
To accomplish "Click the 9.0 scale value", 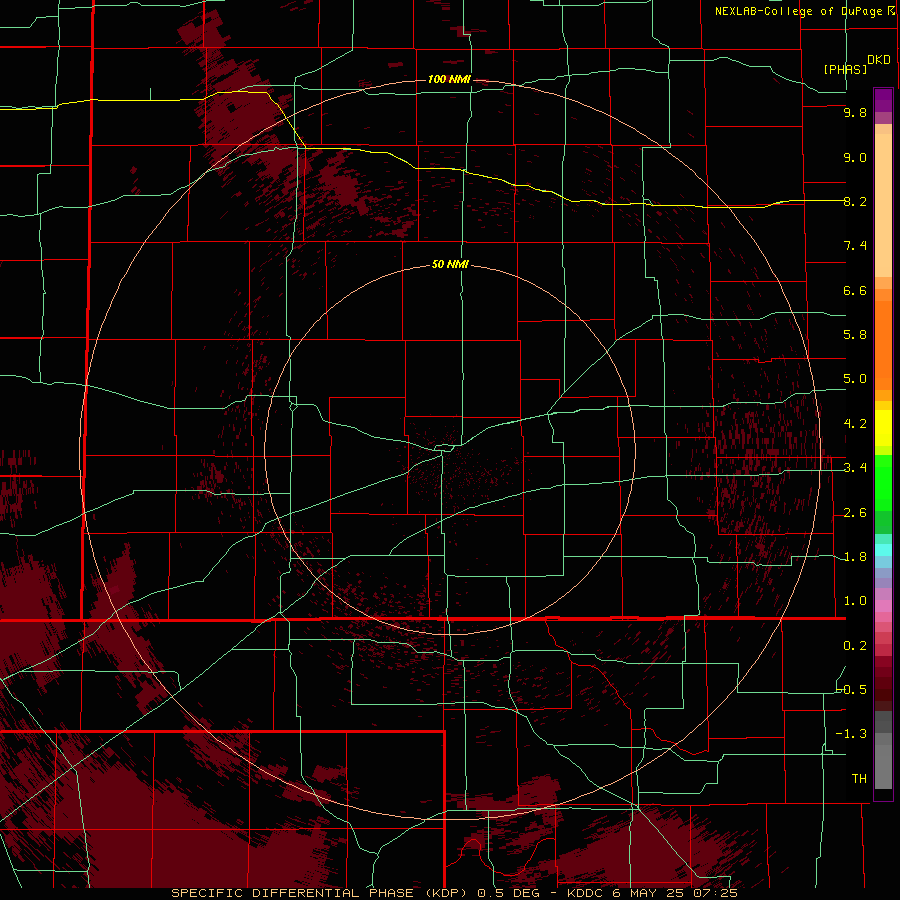I will pyautogui.click(x=855, y=157).
